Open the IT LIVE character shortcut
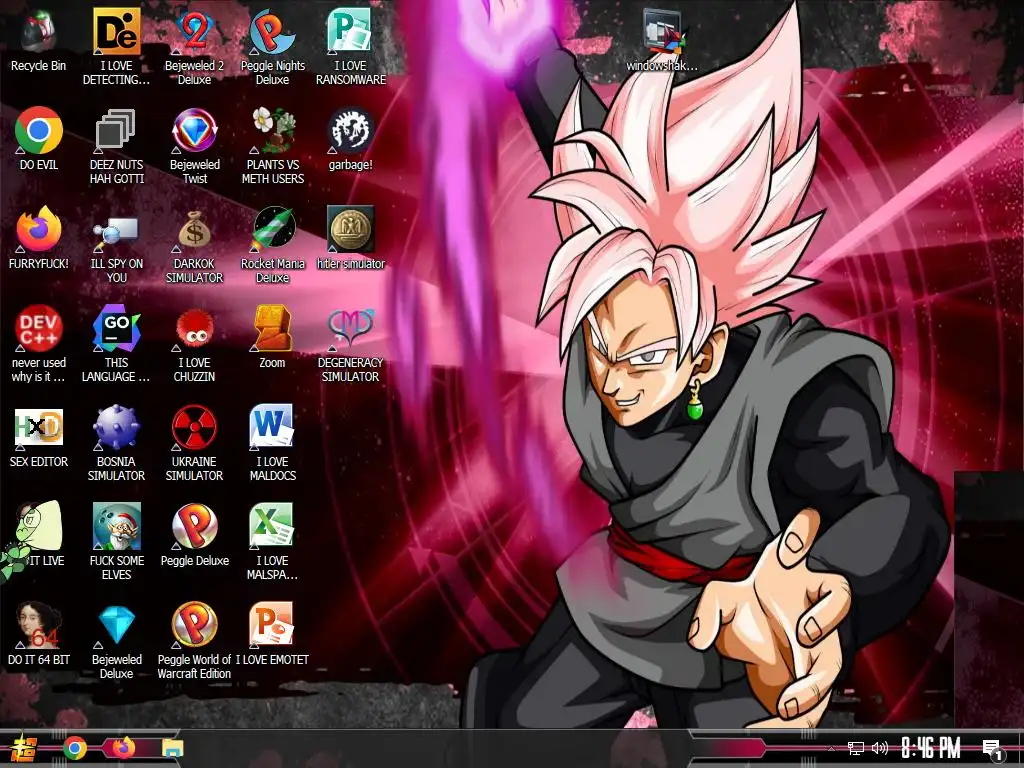Image resolution: width=1024 pixels, height=768 pixels. click(36, 532)
